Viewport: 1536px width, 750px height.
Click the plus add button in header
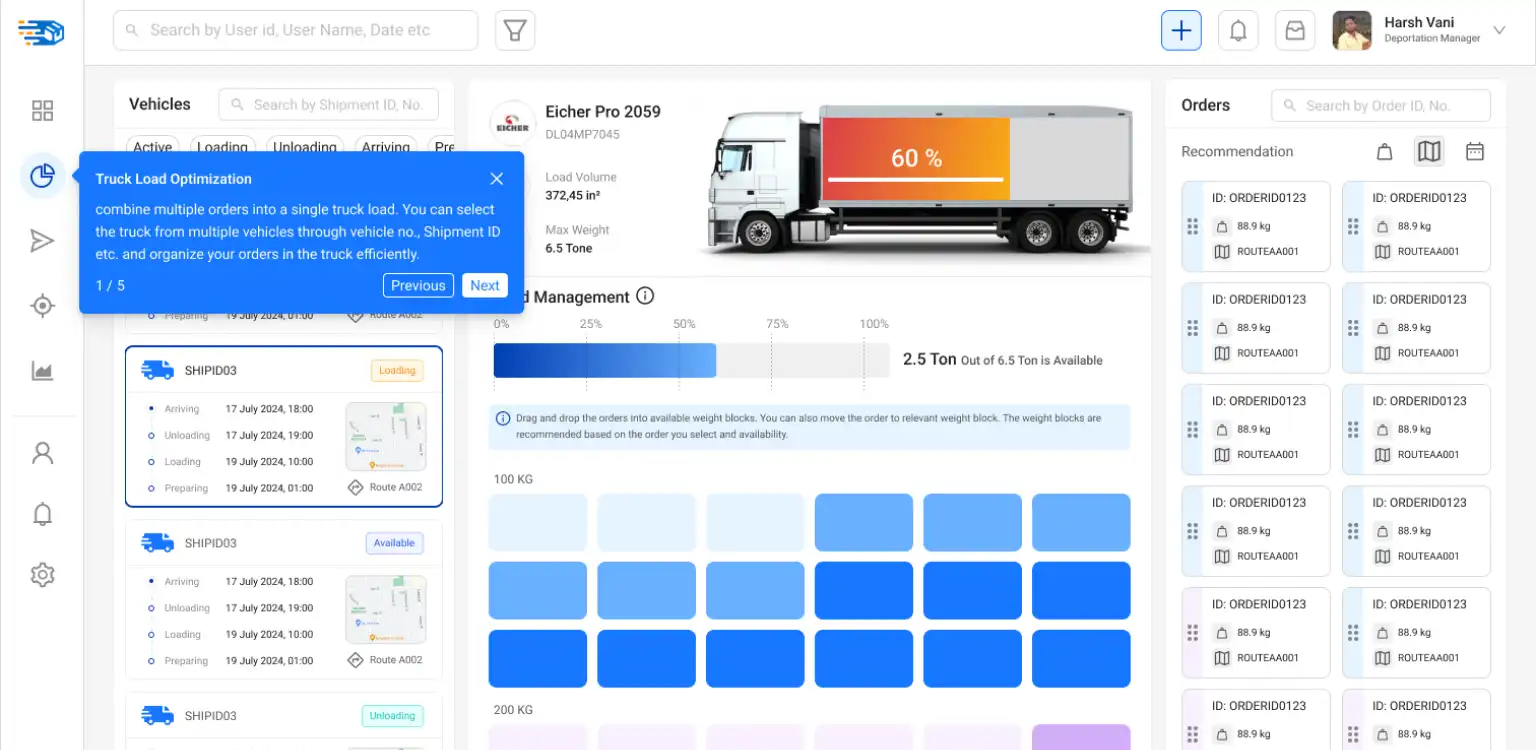[x=1181, y=30]
